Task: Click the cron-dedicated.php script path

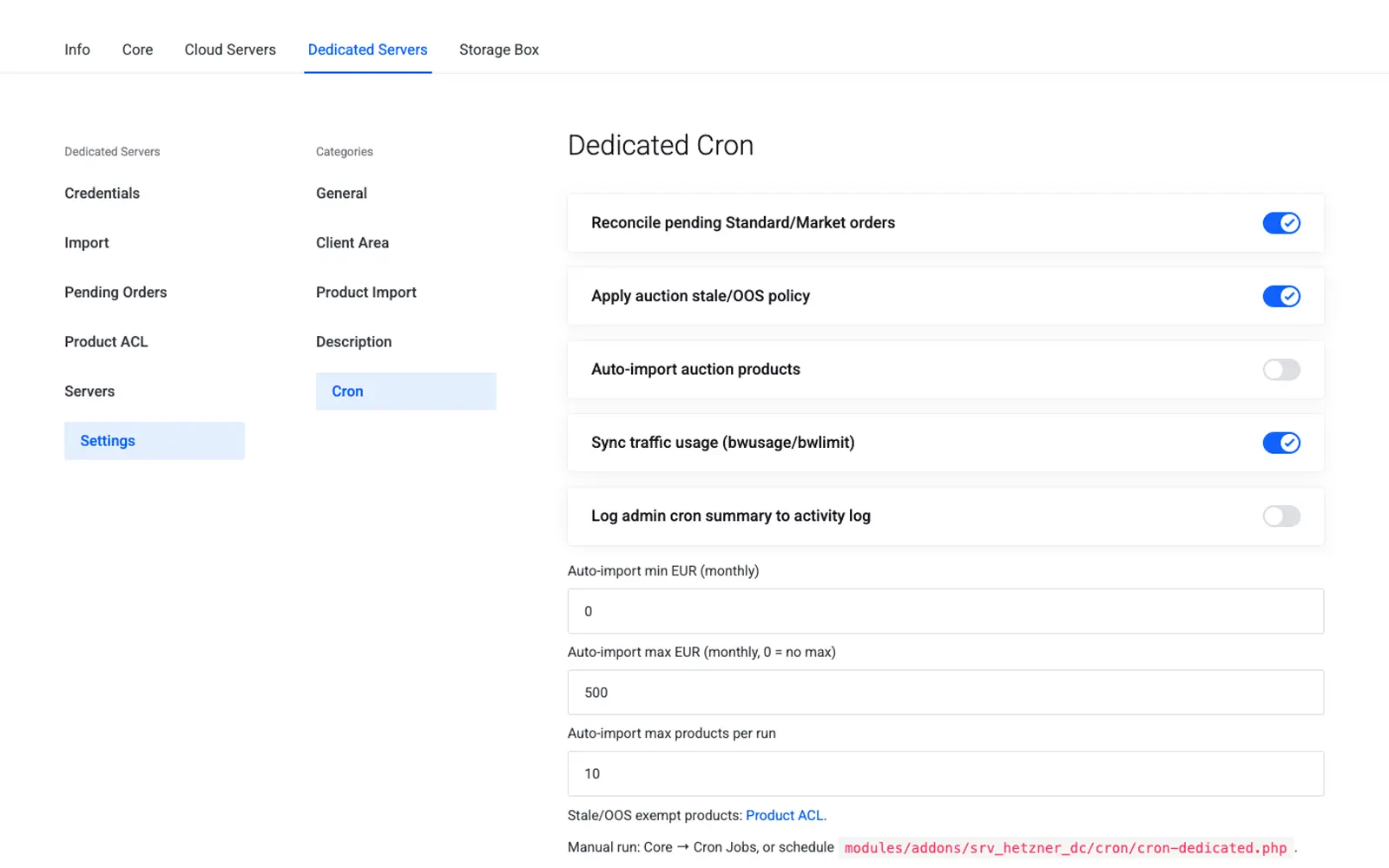Action: pos(1065,847)
